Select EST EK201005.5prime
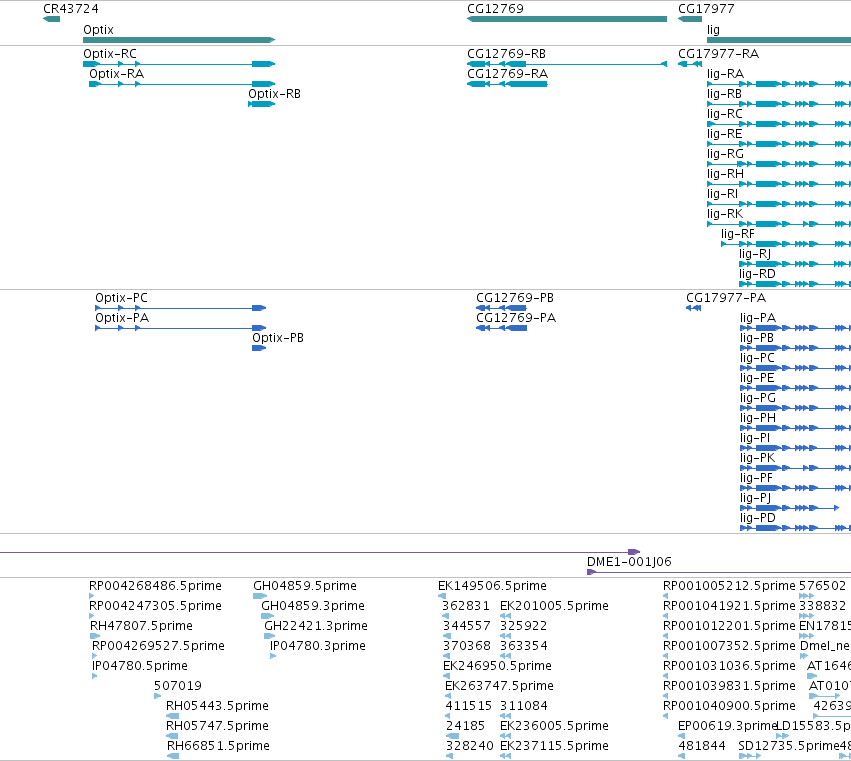 [505, 616]
